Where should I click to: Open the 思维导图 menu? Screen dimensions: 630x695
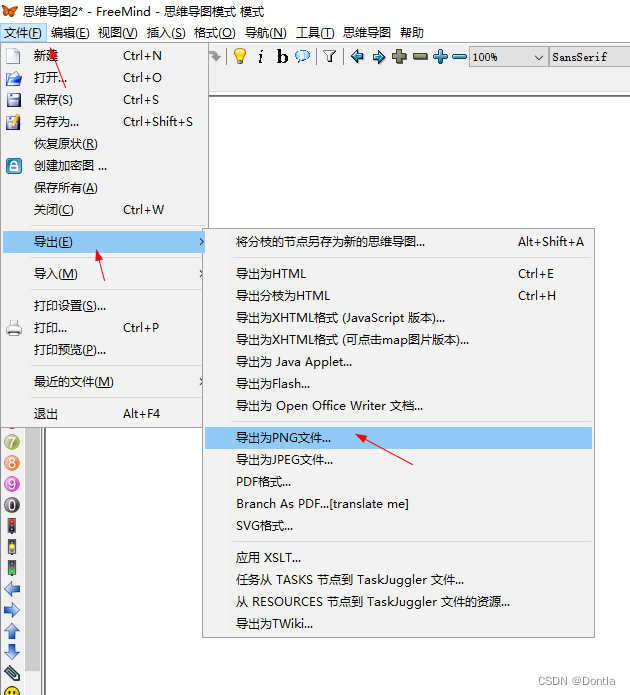(367, 33)
